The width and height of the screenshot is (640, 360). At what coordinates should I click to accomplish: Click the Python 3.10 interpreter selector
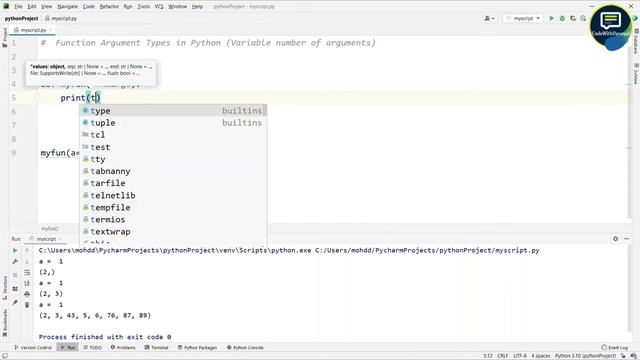[585, 356]
